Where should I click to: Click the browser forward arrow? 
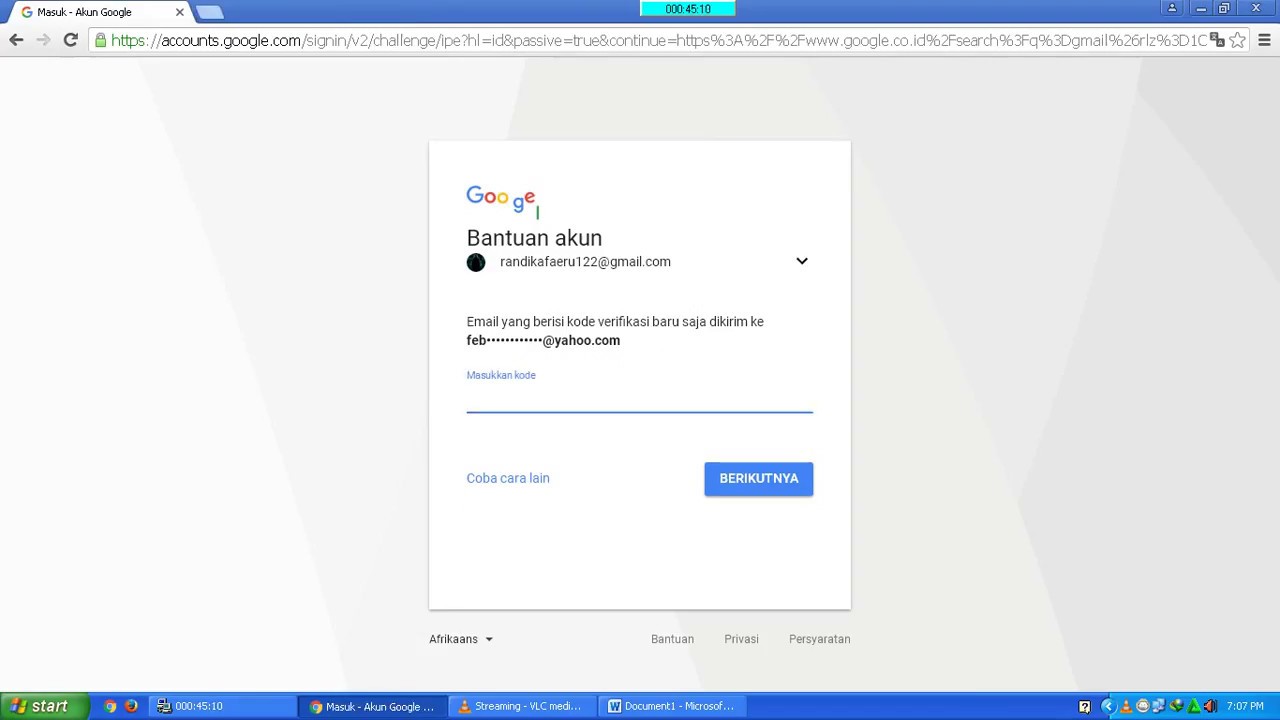[x=43, y=40]
